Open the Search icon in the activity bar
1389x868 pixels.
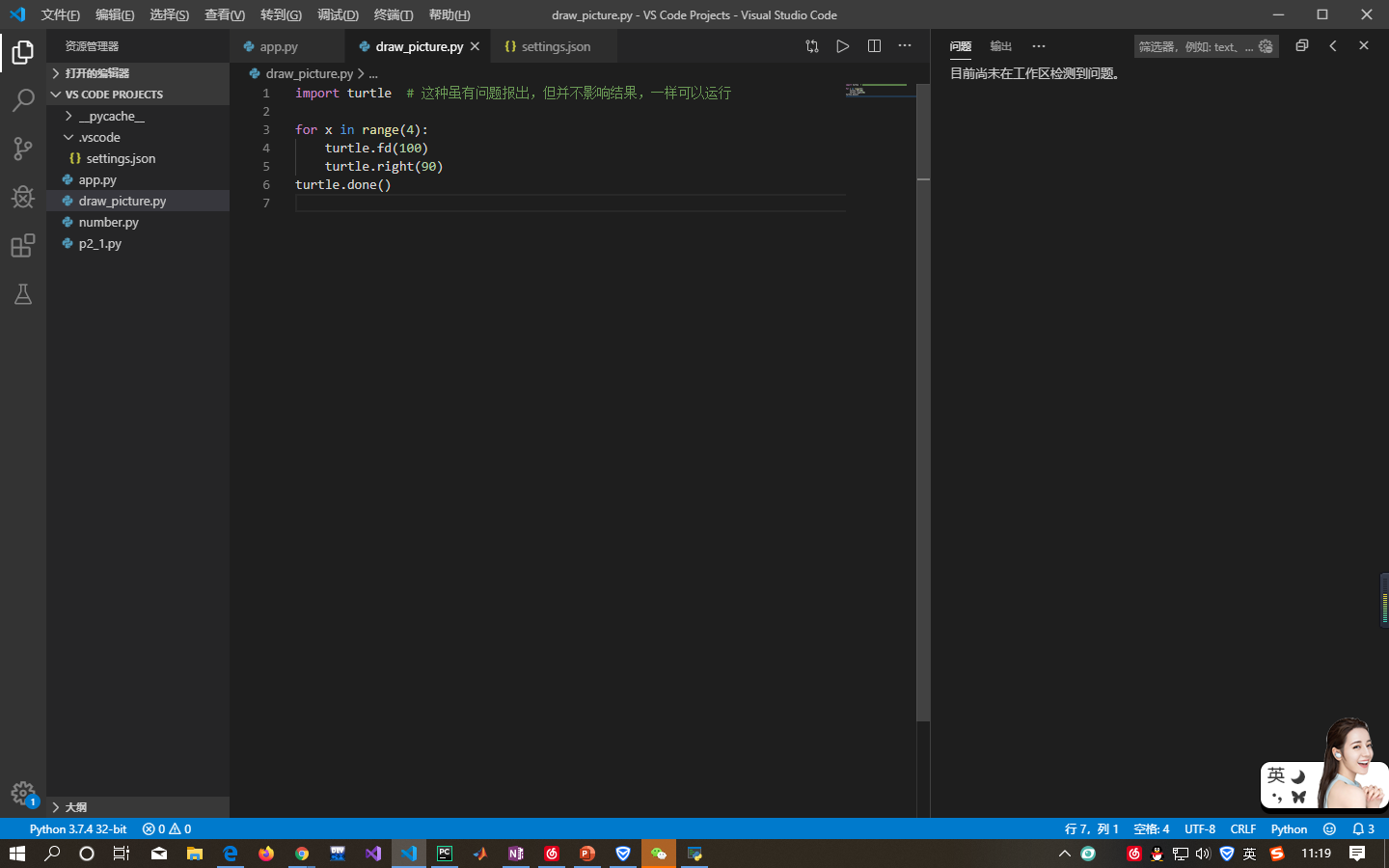[x=22, y=100]
